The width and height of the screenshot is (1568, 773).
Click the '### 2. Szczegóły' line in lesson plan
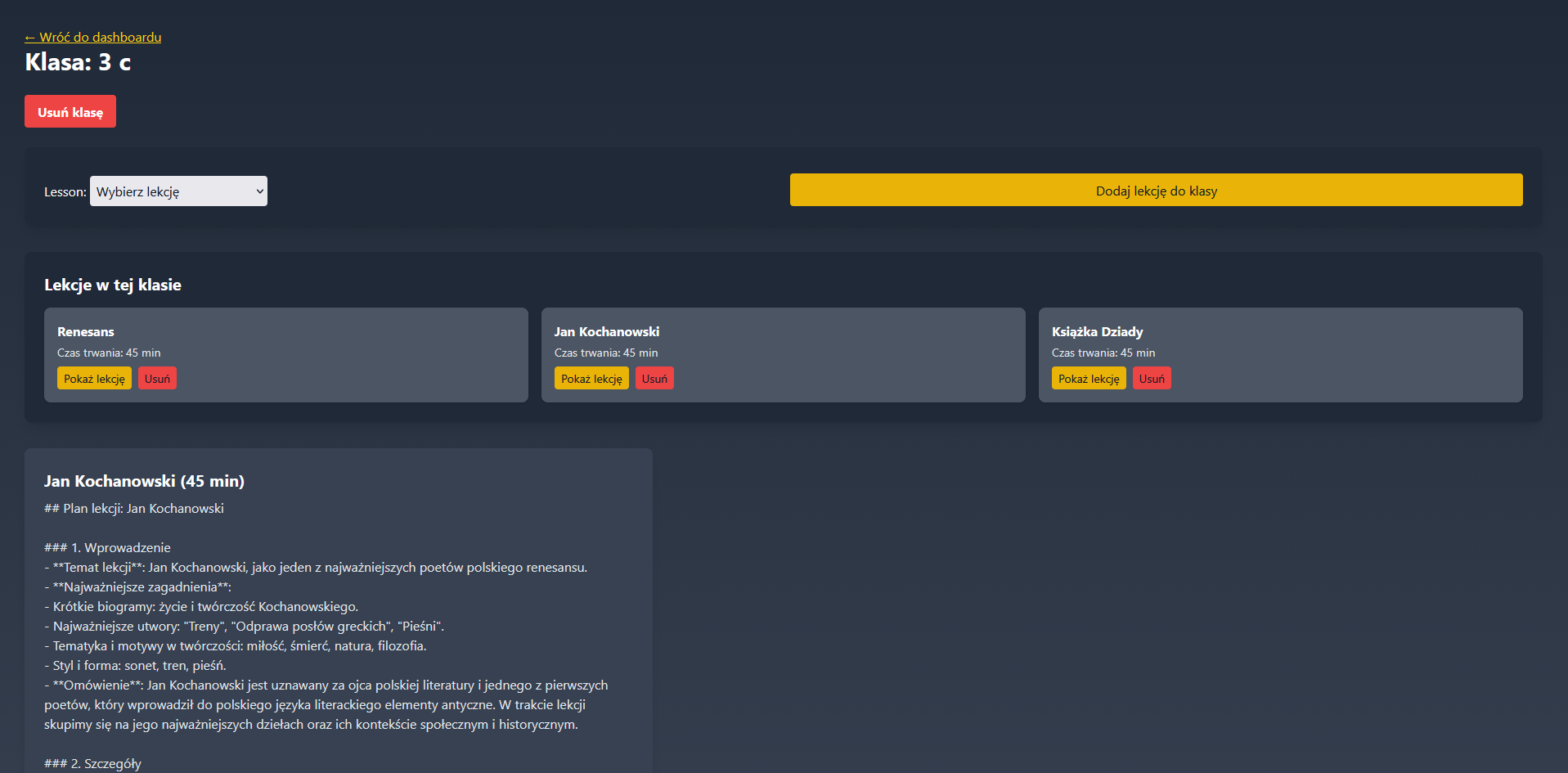92,764
